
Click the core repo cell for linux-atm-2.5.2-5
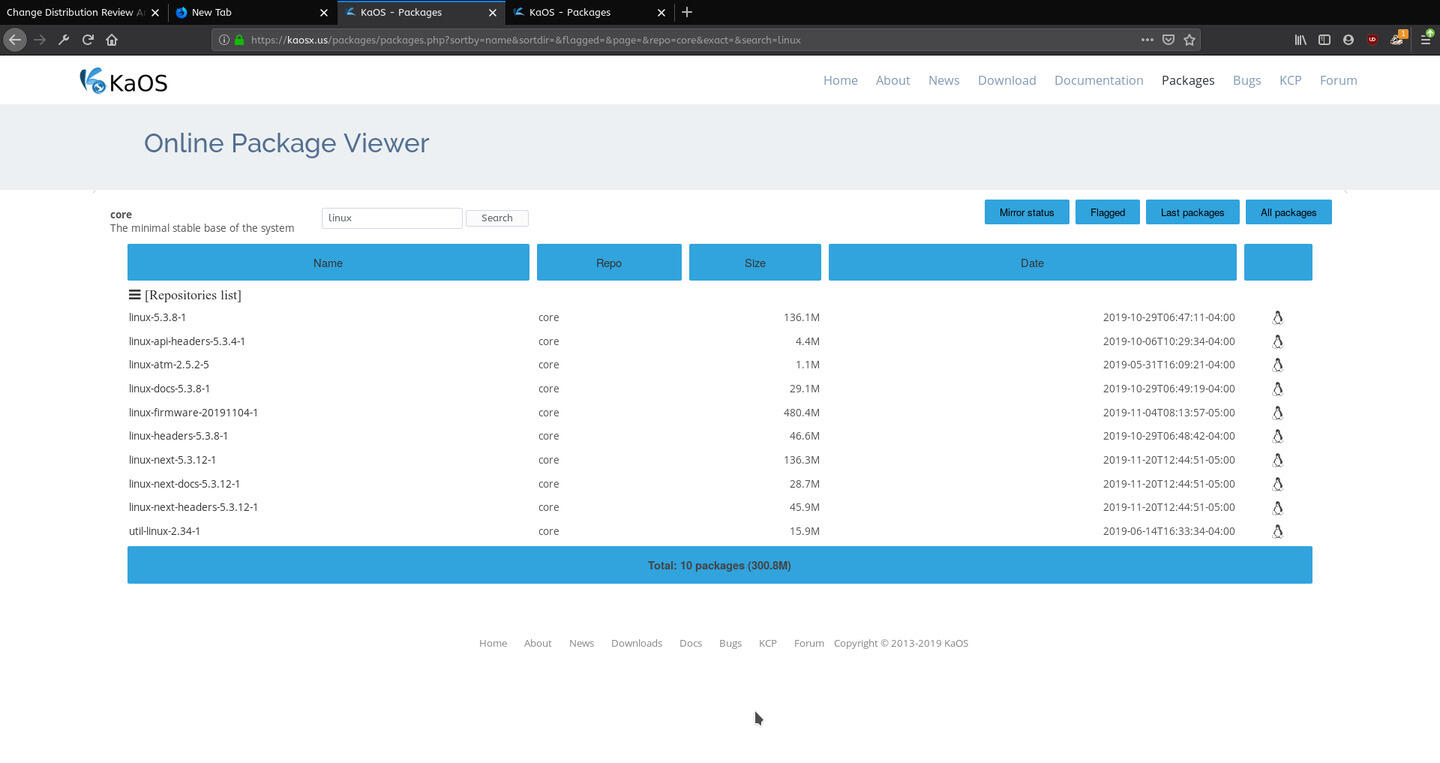tap(548, 365)
